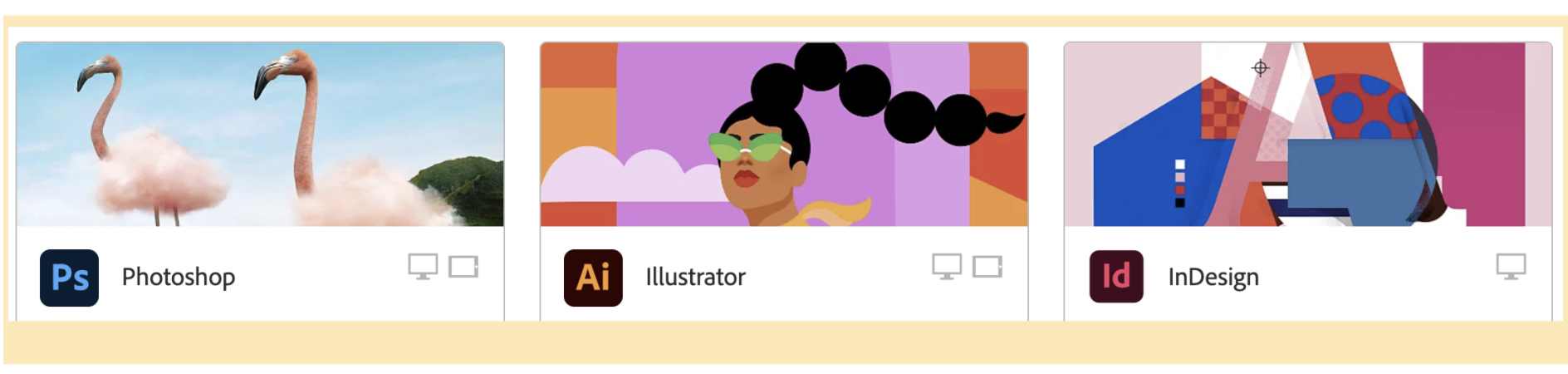Click Photoshop's desktop monitor icon
Screen dimensions: 1568x374
coord(423,267)
